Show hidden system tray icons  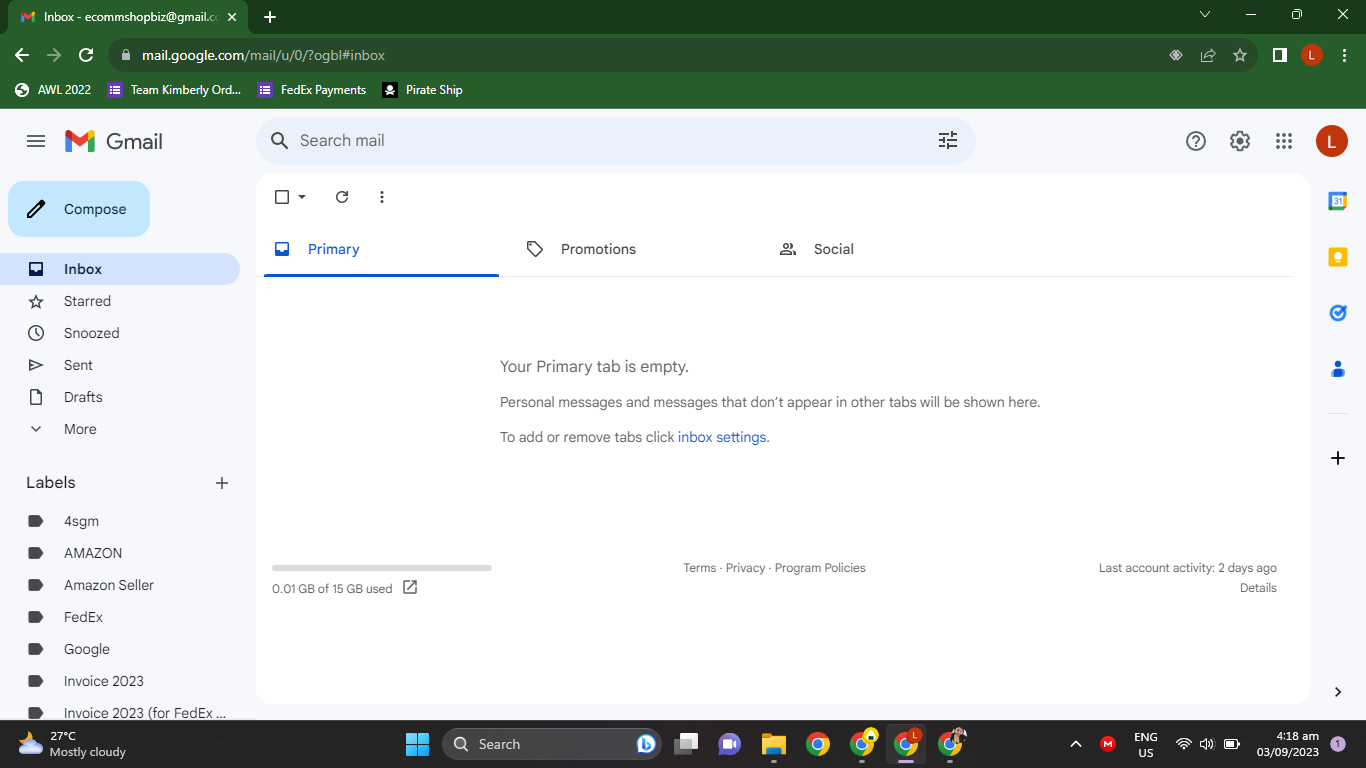pyautogui.click(x=1076, y=744)
